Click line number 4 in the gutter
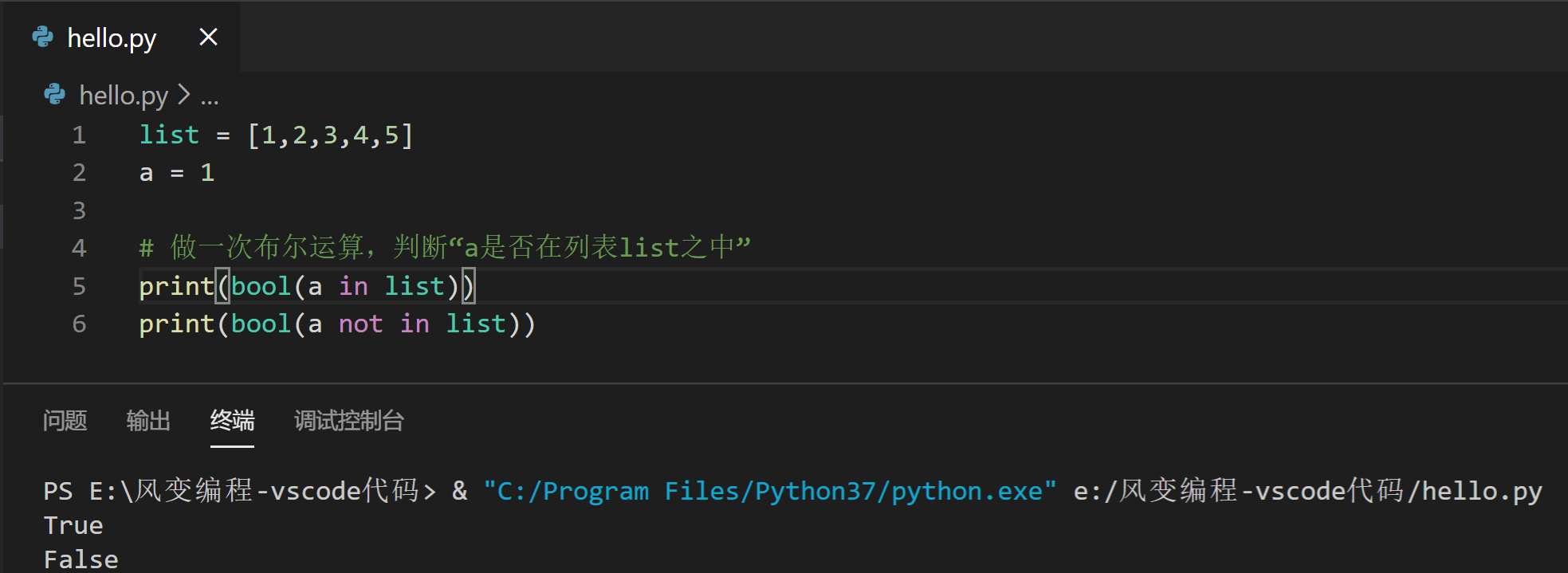The image size is (1568, 573). (x=79, y=248)
